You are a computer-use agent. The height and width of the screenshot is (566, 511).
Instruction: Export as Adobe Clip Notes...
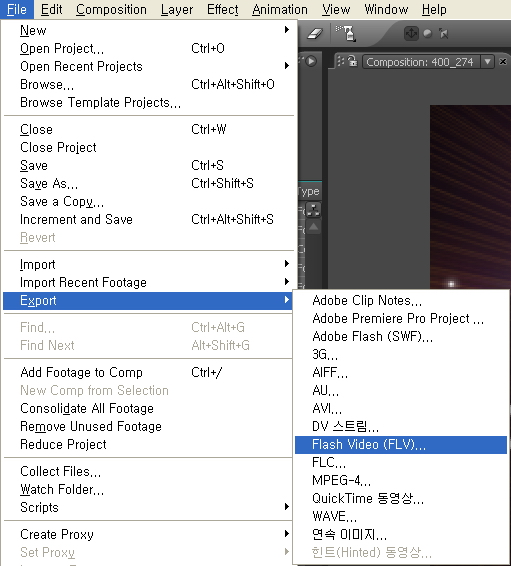click(x=401, y=300)
